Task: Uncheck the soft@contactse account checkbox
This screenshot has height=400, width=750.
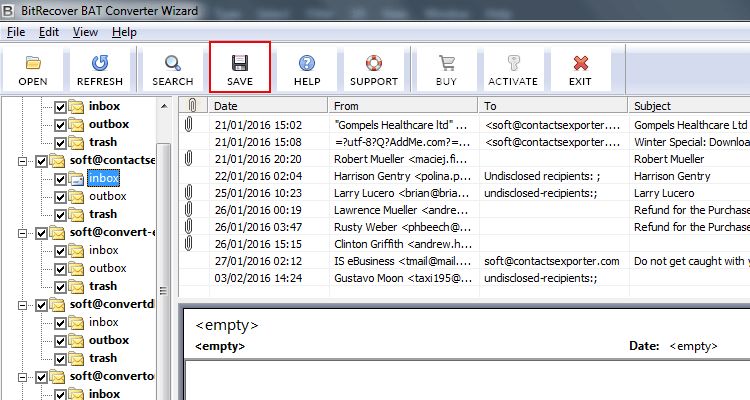Action: coord(41,161)
